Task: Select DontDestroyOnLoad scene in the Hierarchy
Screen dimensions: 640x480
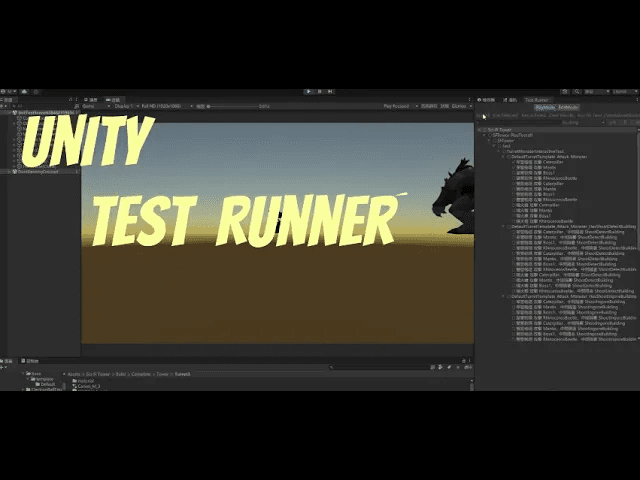Action: (x=40, y=172)
